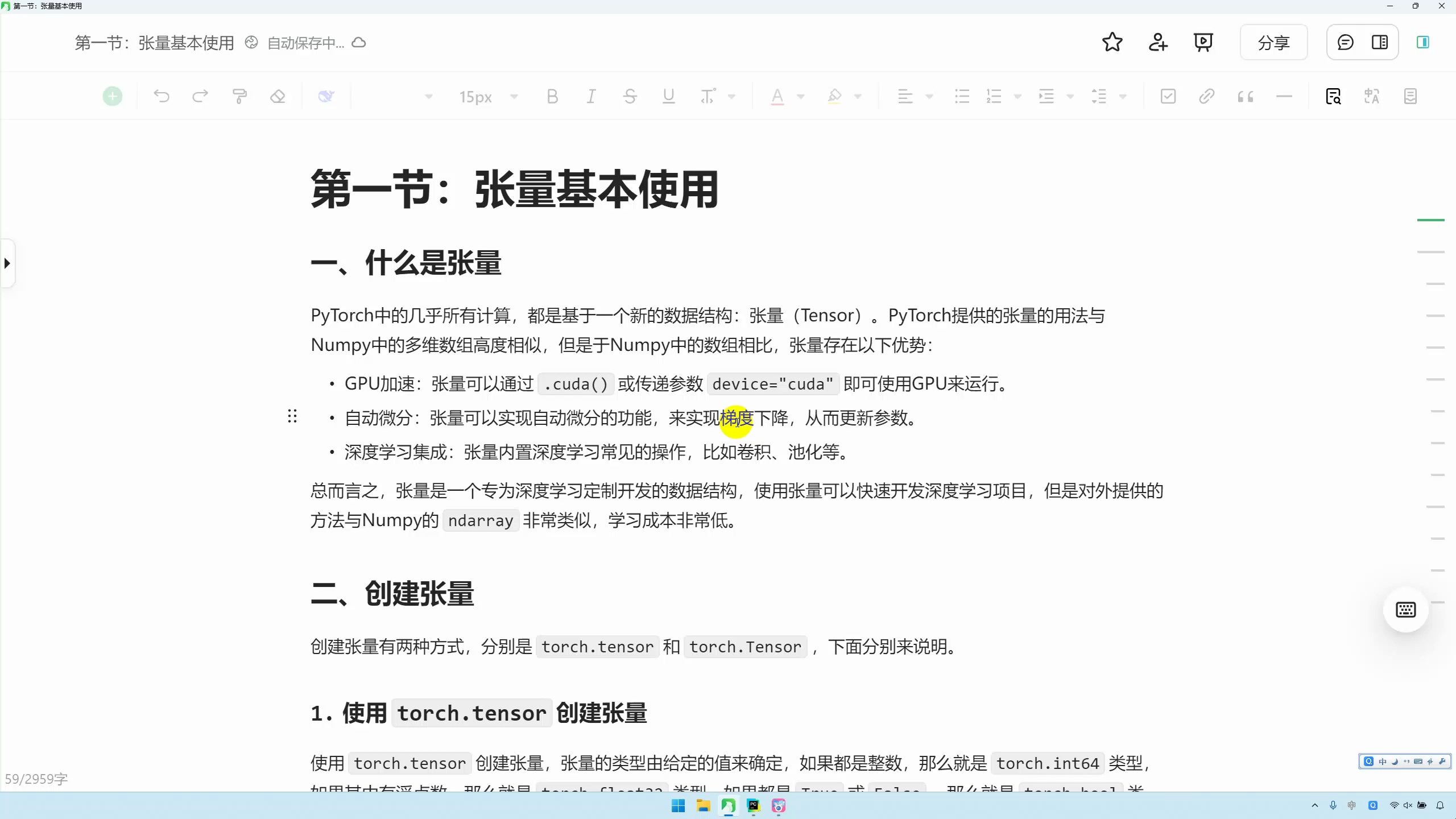The height and width of the screenshot is (819, 1456).
Task: Open the AI assistant whale icon
Action: 326,96
